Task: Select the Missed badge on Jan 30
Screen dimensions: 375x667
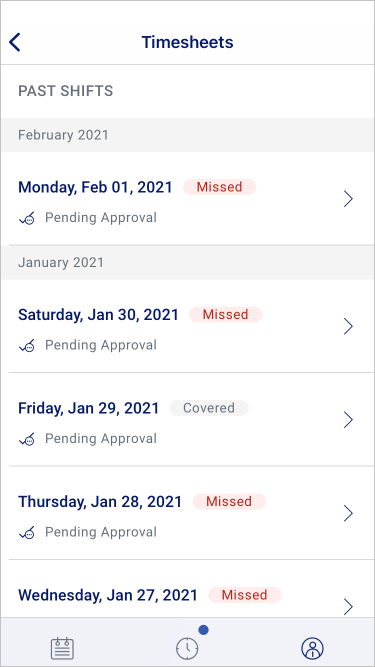Action: tap(226, 314)
